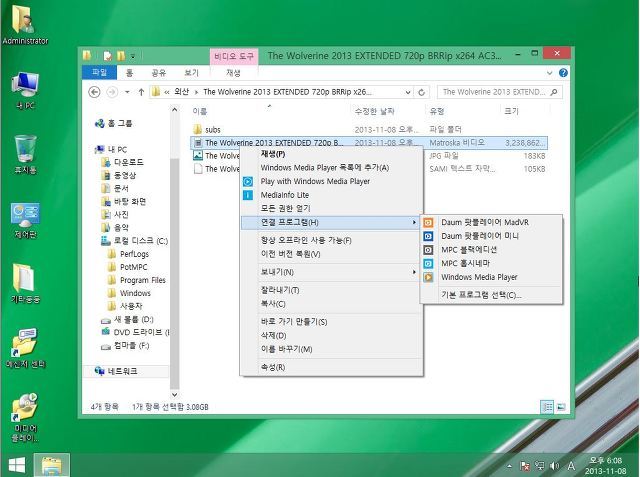Image resolution: width=640 pixels, height=477 pixels.
Task: Expand 보내기(N) submenu
Action: tap(331, 272)
